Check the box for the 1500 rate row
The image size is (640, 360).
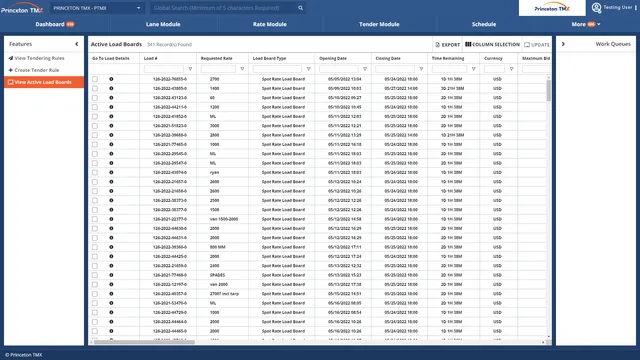(95, 210)
